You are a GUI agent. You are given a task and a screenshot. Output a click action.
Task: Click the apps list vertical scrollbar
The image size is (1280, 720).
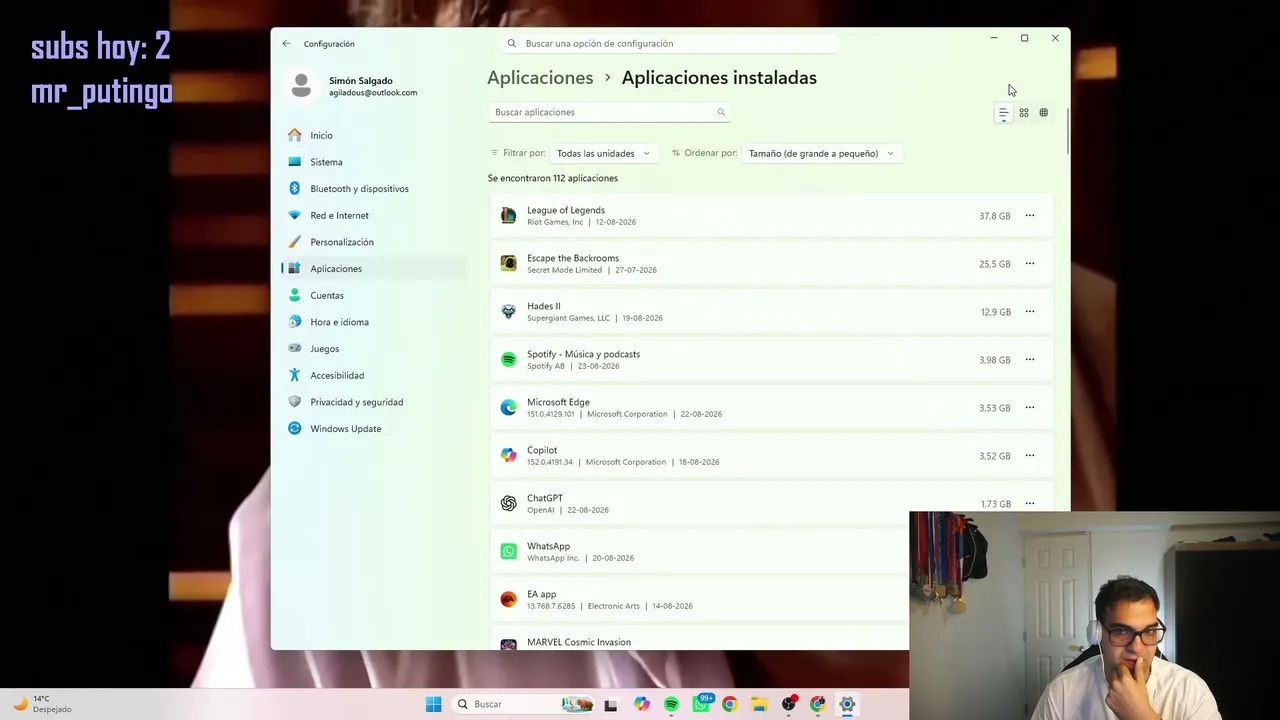(1067, 132)
